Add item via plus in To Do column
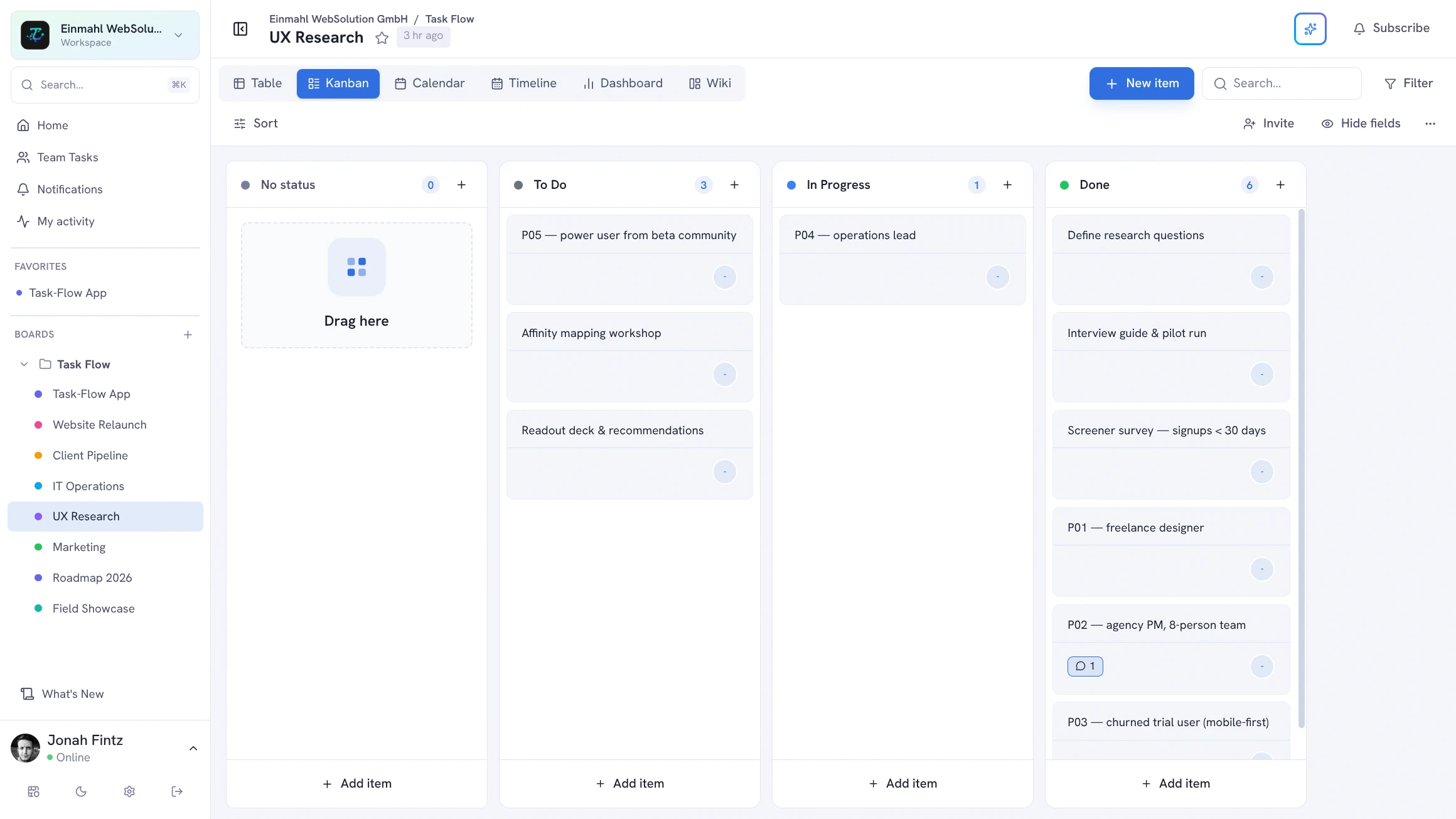 [734, 185]
